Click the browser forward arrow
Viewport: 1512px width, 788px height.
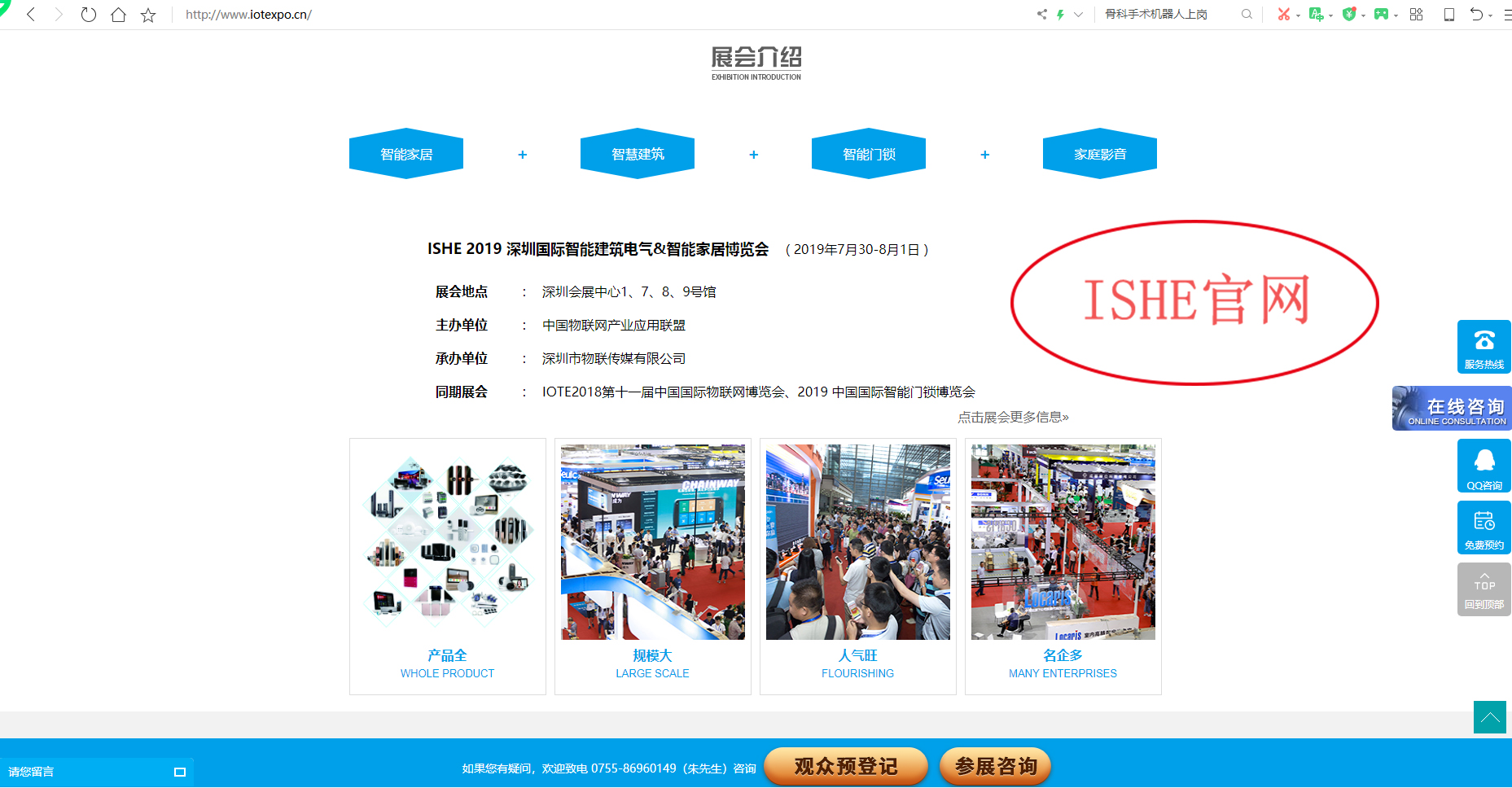59,15
